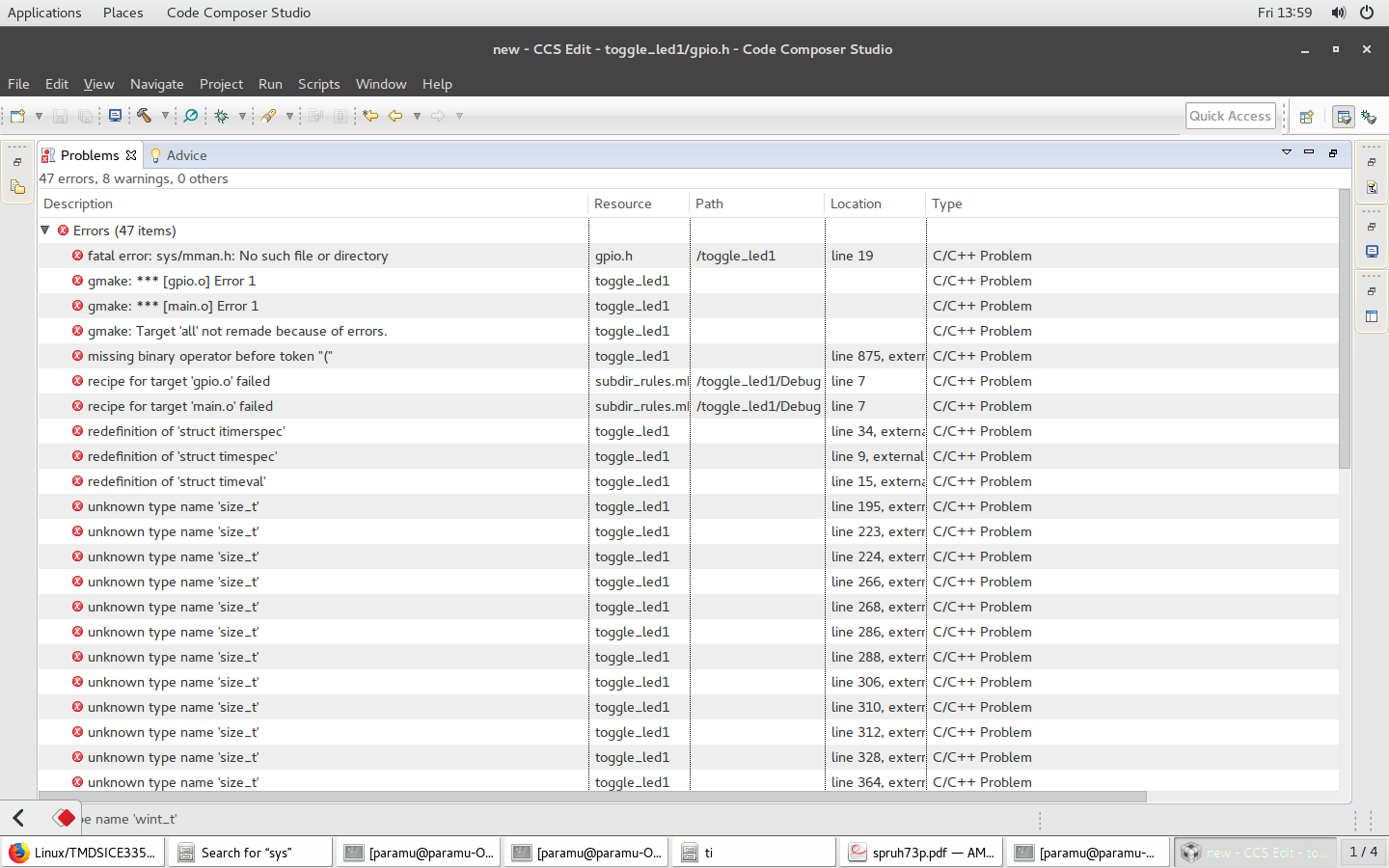The width and height of the screenshot is (1389, 868).
Task: Click the Save toolbar icon
Action: (x=60, y=116)
